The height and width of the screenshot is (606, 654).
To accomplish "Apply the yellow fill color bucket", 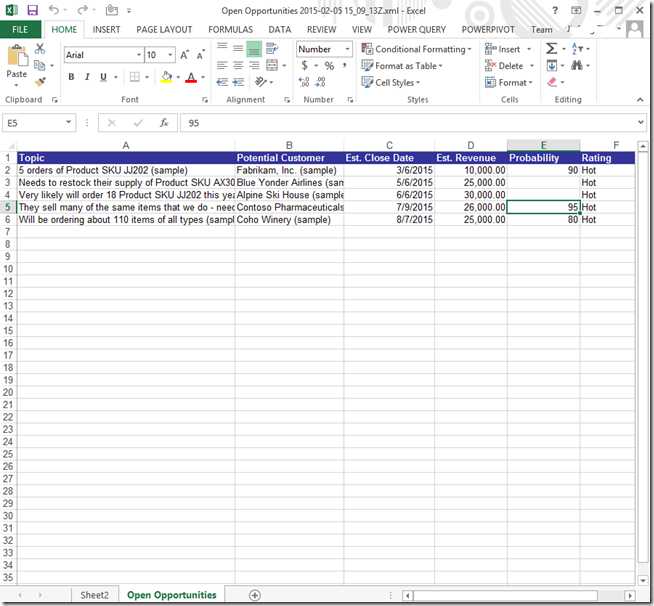I will tap(166, 77).
